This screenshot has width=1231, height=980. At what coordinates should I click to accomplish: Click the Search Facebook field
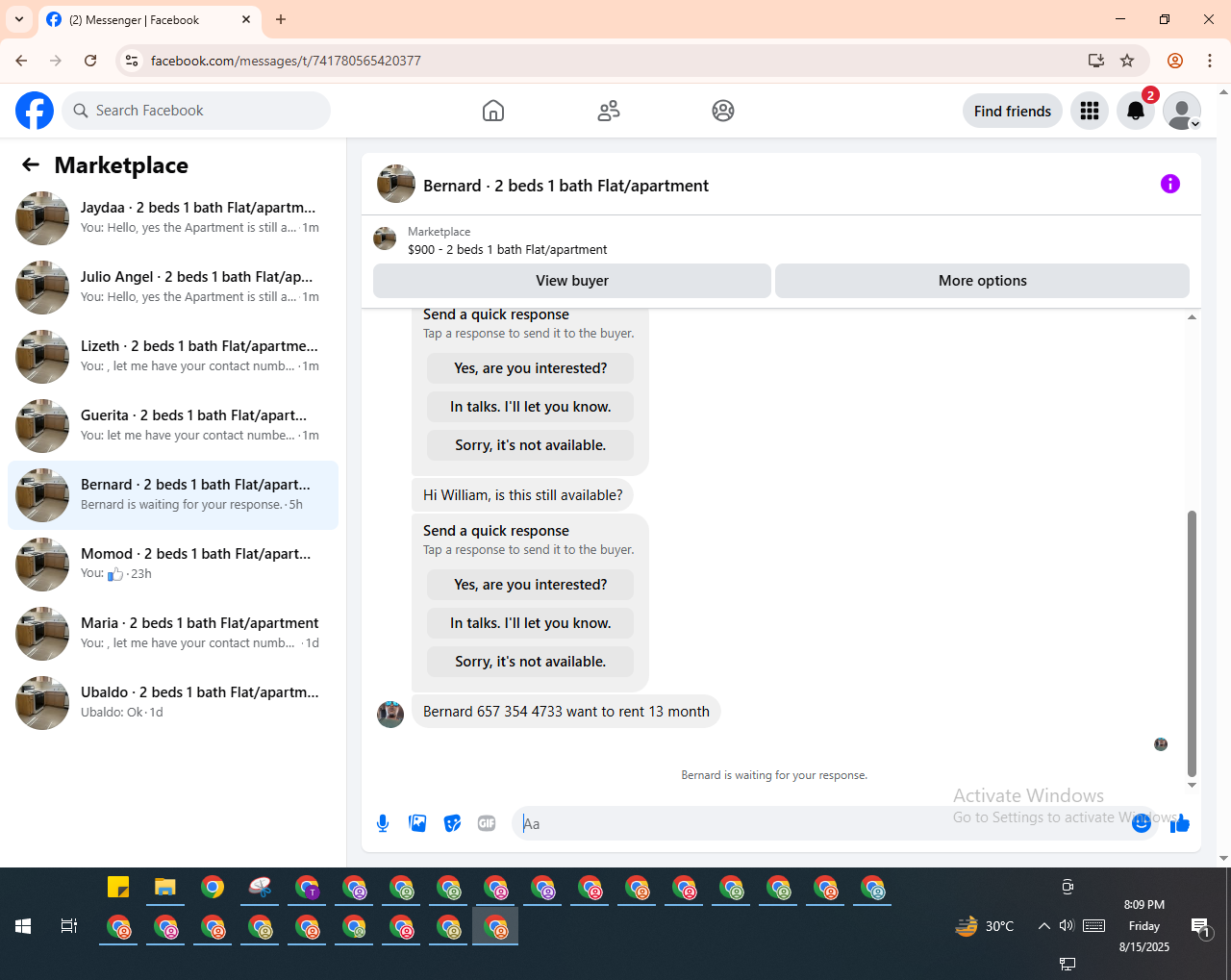click(196, 111)
